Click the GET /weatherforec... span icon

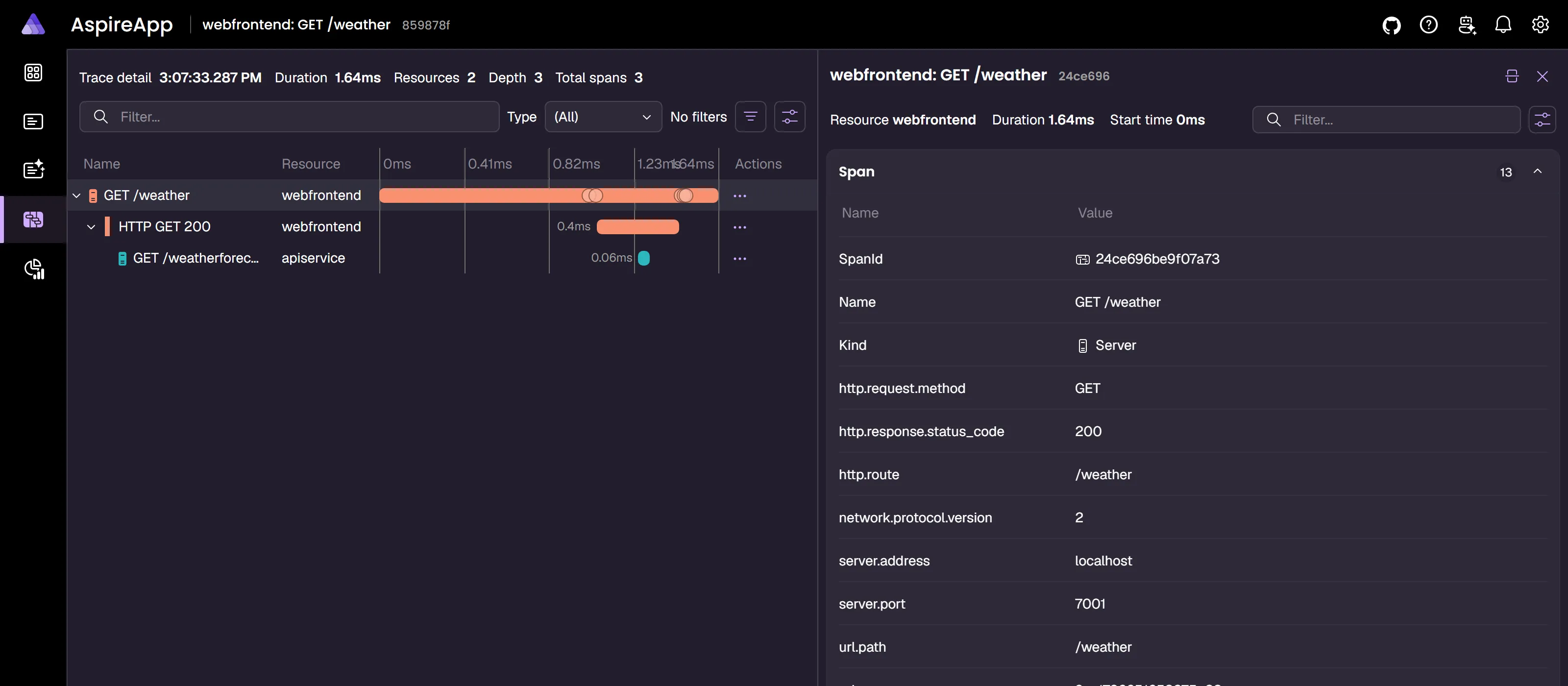point(122,258)
